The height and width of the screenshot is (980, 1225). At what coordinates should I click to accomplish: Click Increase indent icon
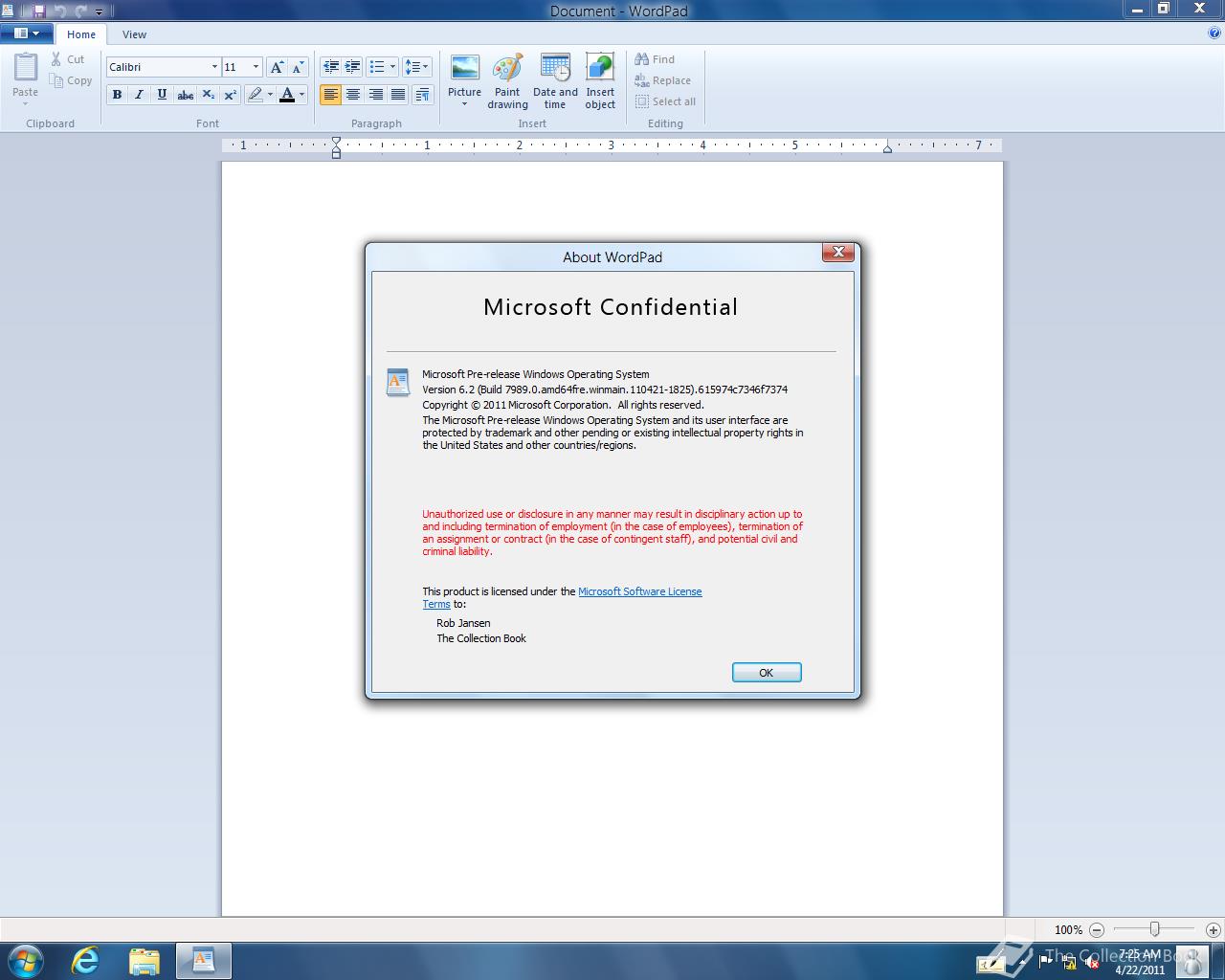pos(352,67)
